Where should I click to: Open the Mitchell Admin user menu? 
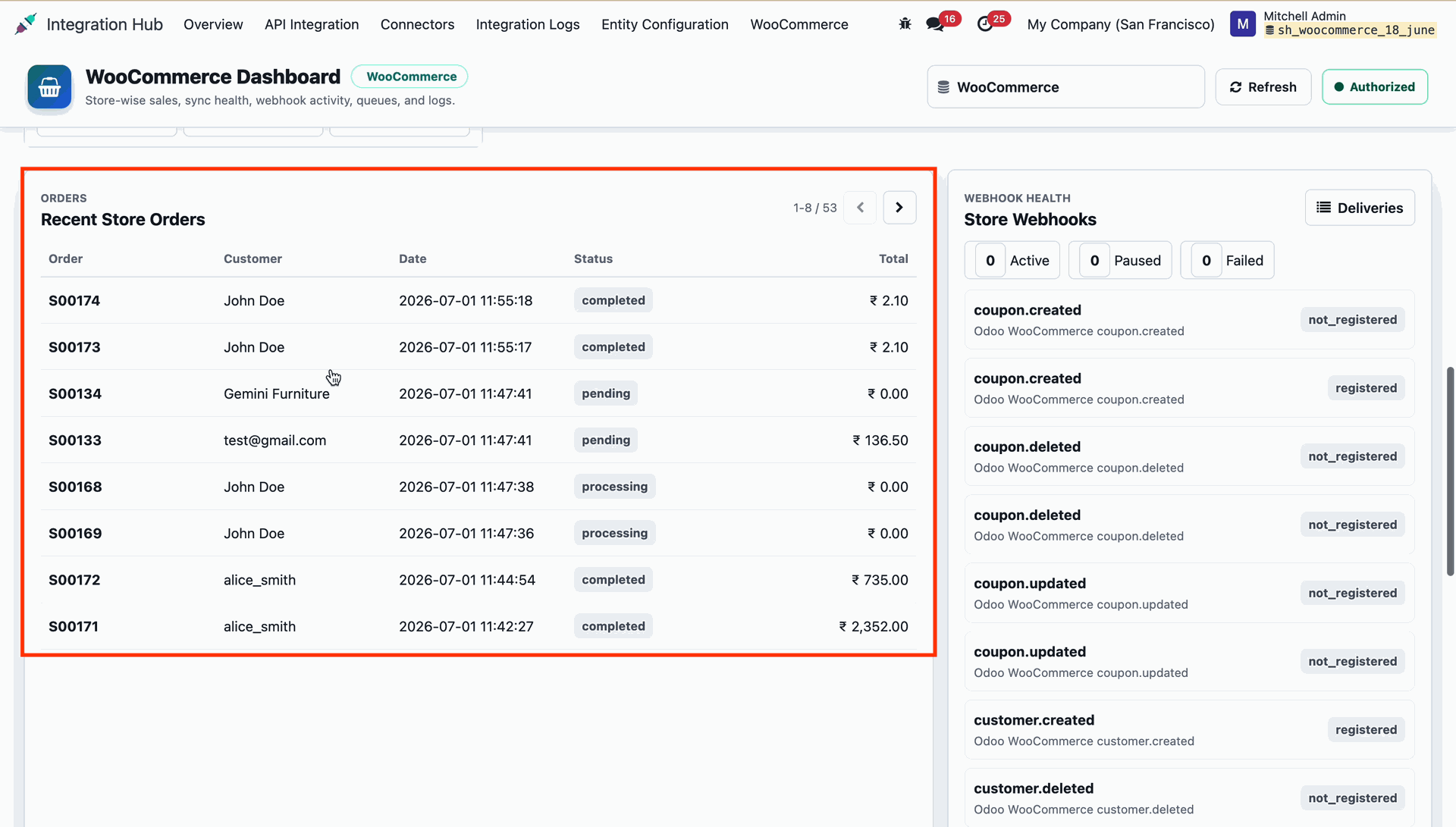coord(1332,24)
